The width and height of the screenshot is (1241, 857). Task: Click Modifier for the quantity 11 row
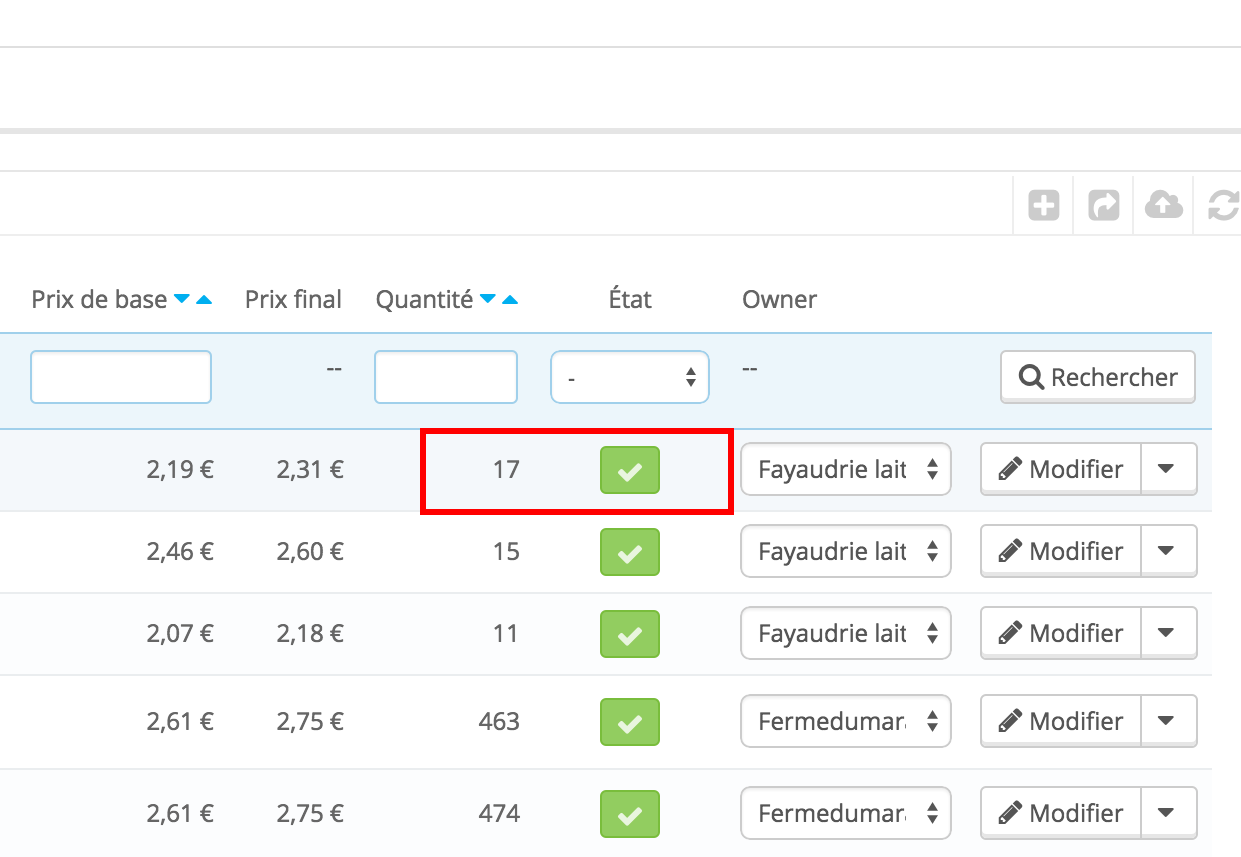1061,633
